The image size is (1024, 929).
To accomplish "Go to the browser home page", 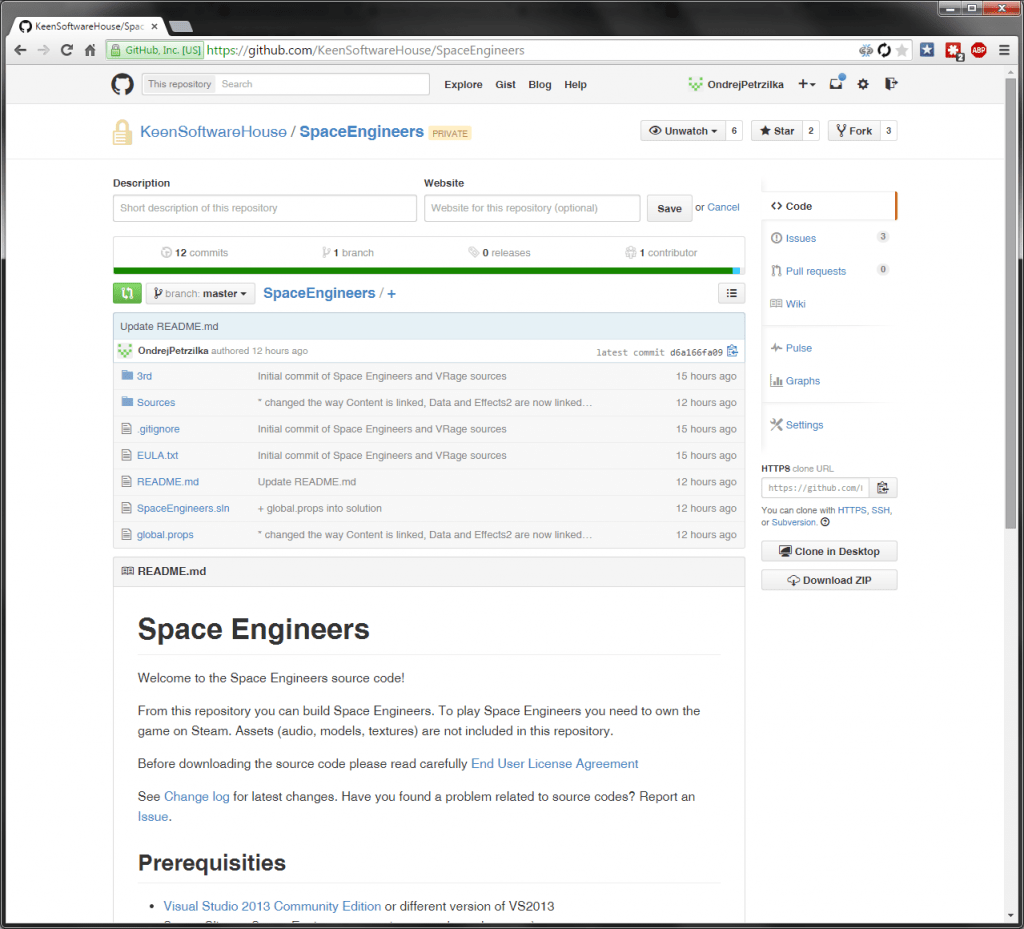I will tap(90, 50).
